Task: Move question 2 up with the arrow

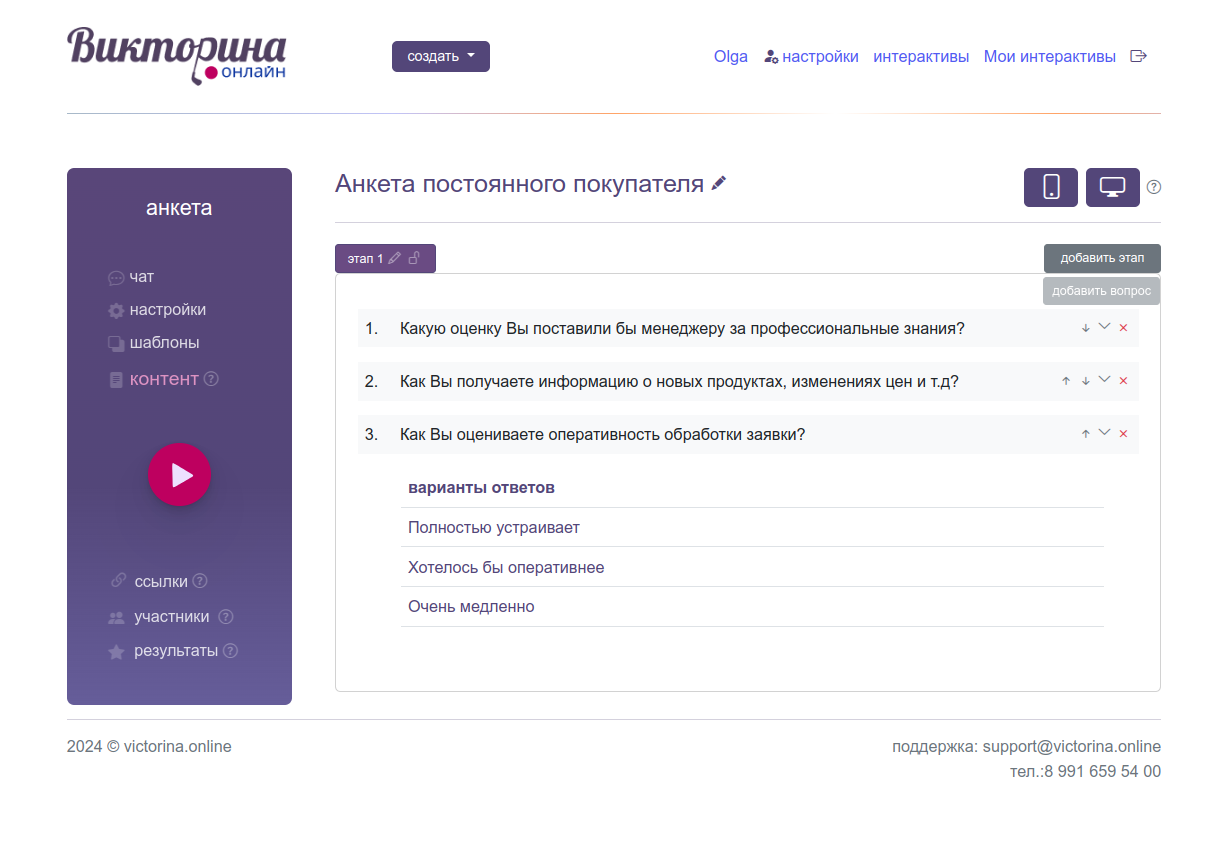Action: click(1066, 381)
